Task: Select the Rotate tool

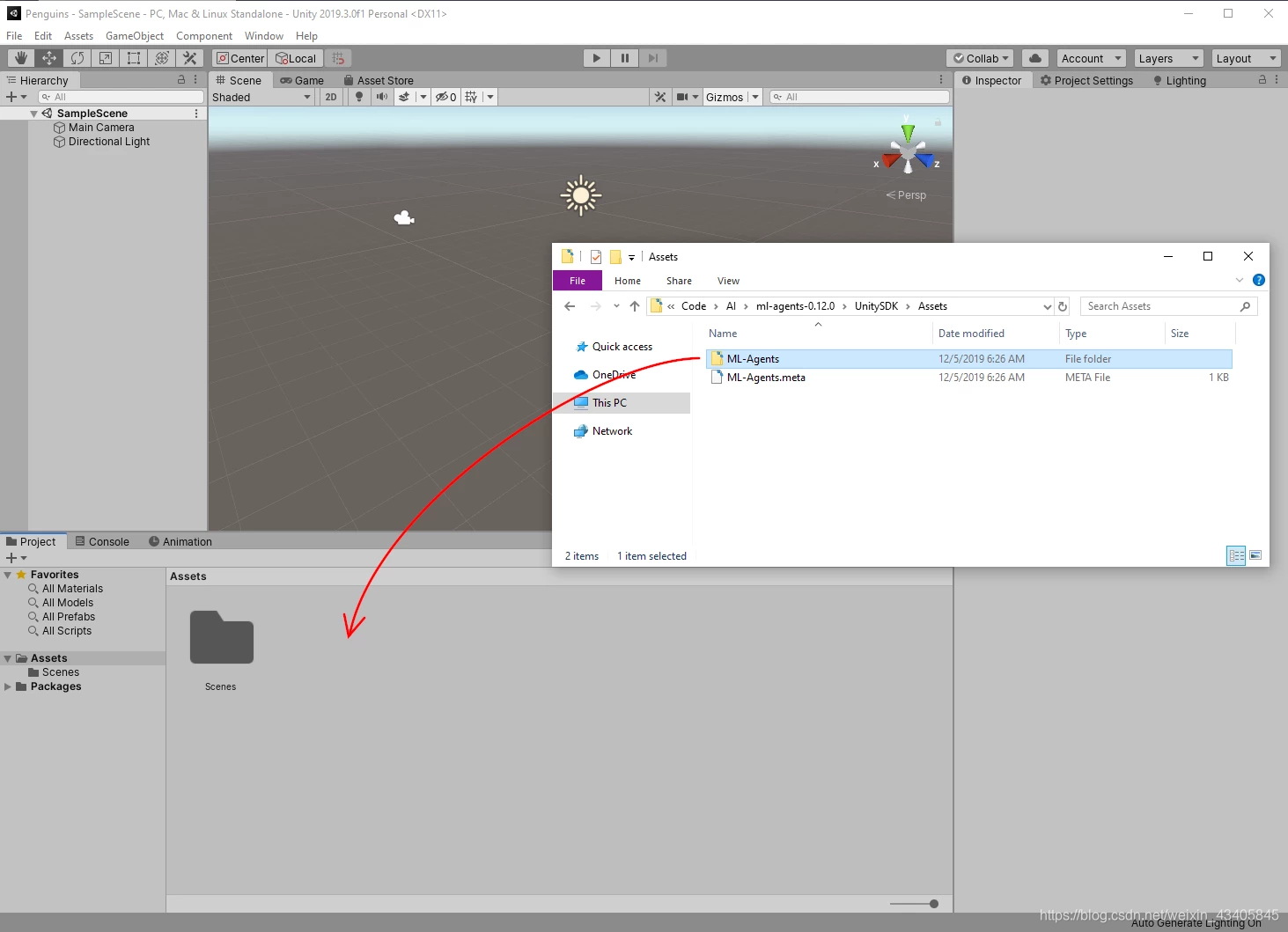Action: click(77, 58)
